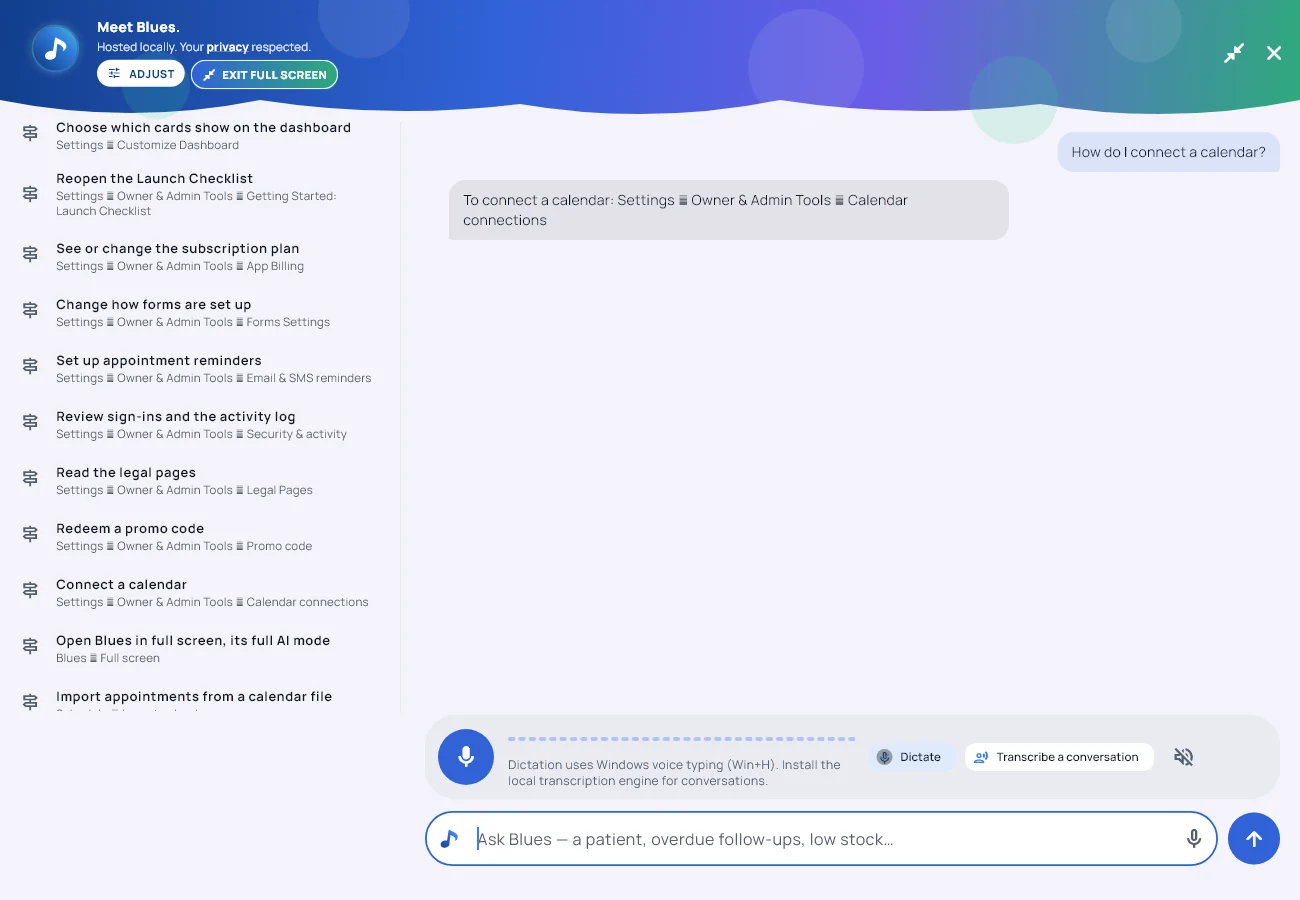Viewport: 1300px width, 900px height.
Task: Click the microphone icon inside the input field
Action: pyautogui.click(x=1194, y=839)
